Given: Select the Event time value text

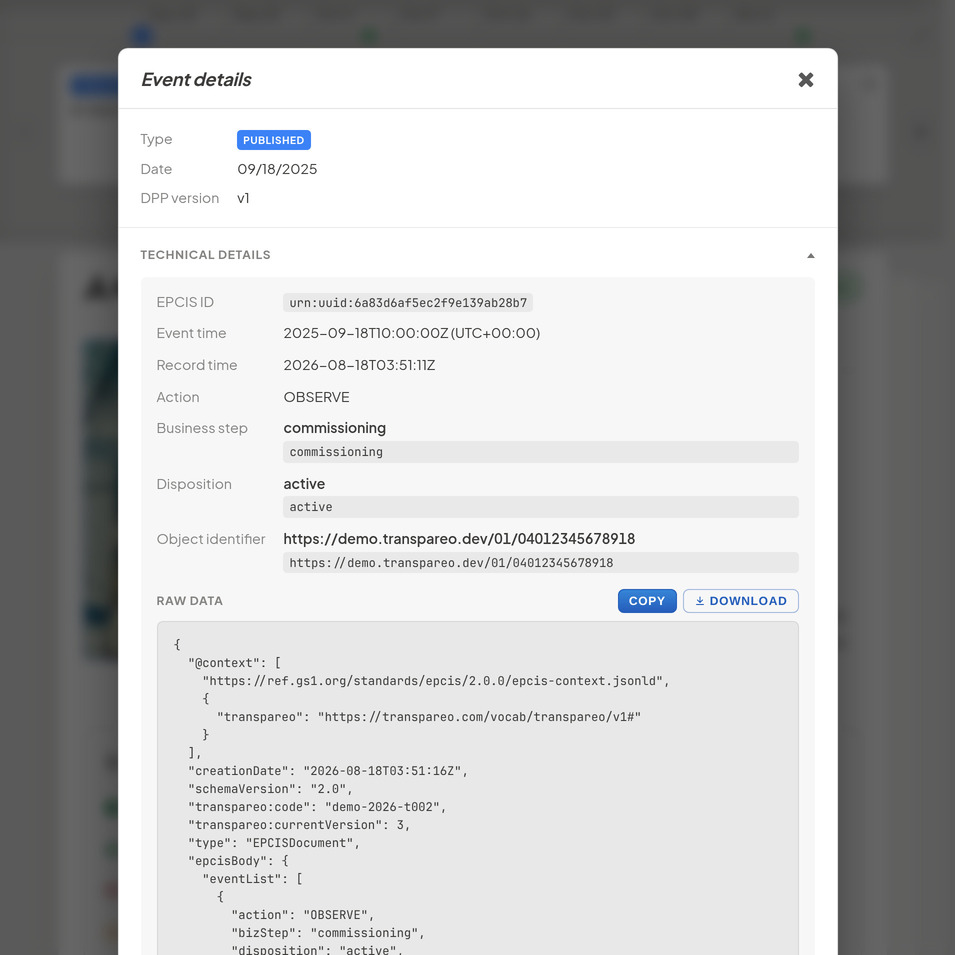Looking at the screenshot, I should (411, 333).
